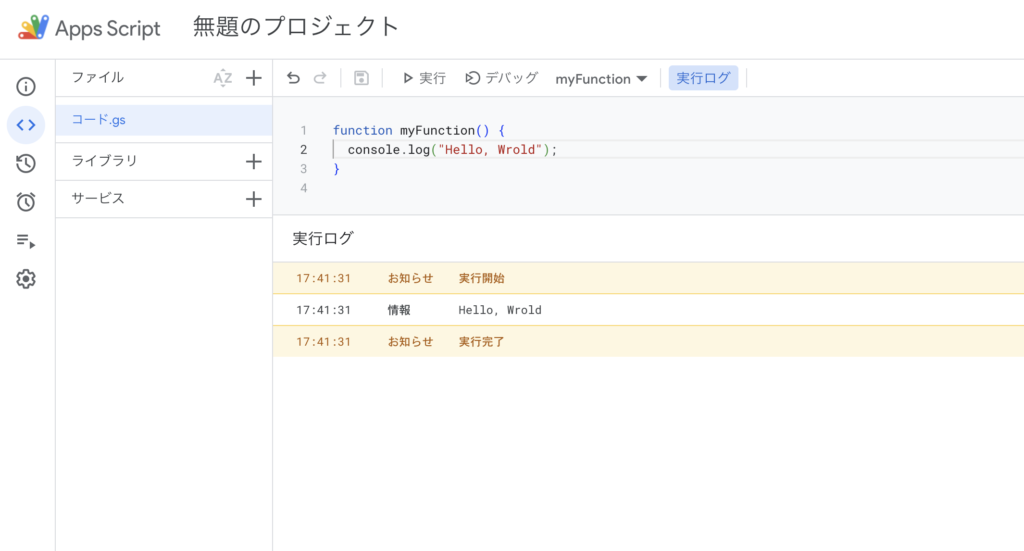This screenshot has width=1024, height=551.
Task: Add a new file with plus icon
Action: pos(253,78)
